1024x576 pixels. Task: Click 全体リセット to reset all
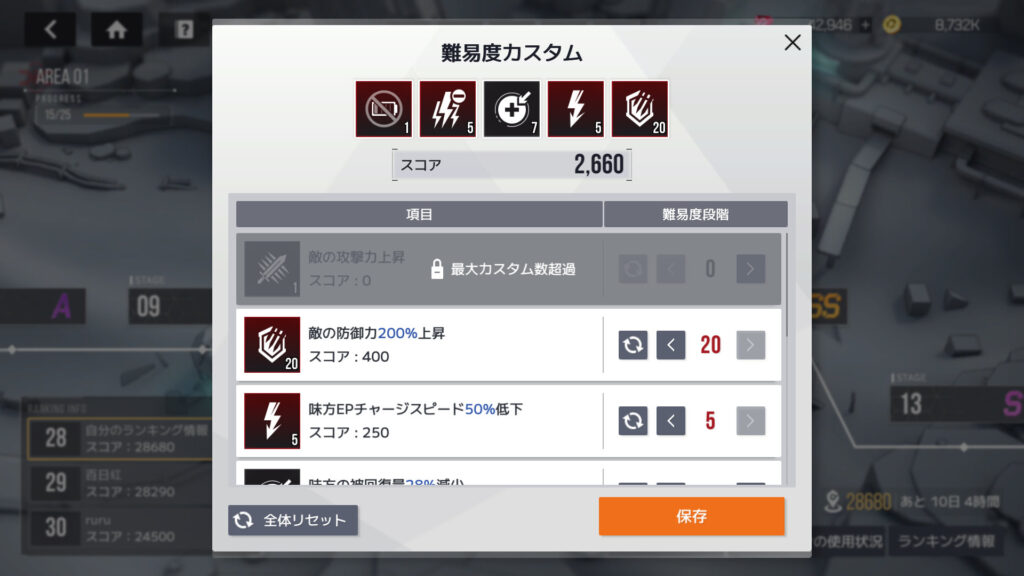(x=293, y=520)
